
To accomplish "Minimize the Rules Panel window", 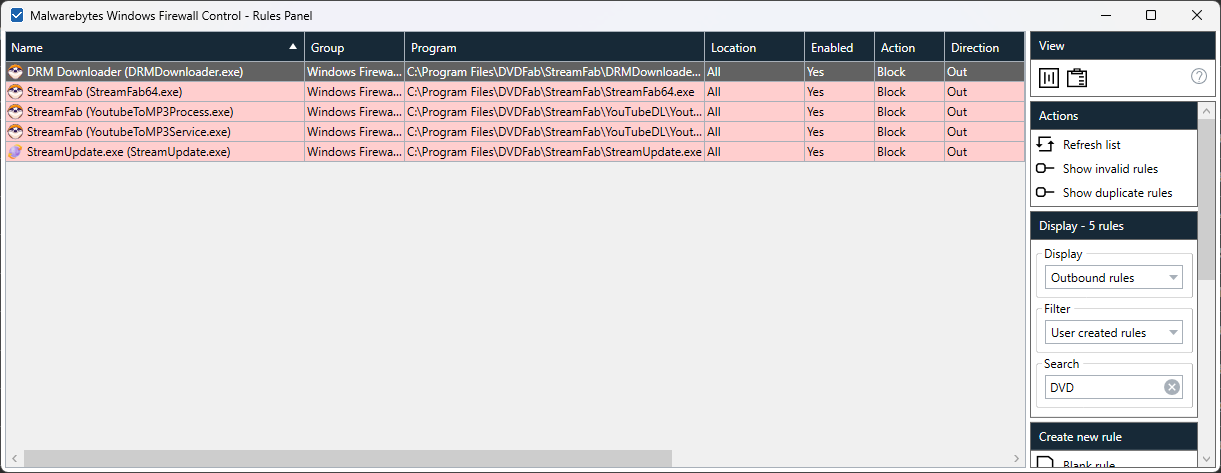I will pos(1105,15).
